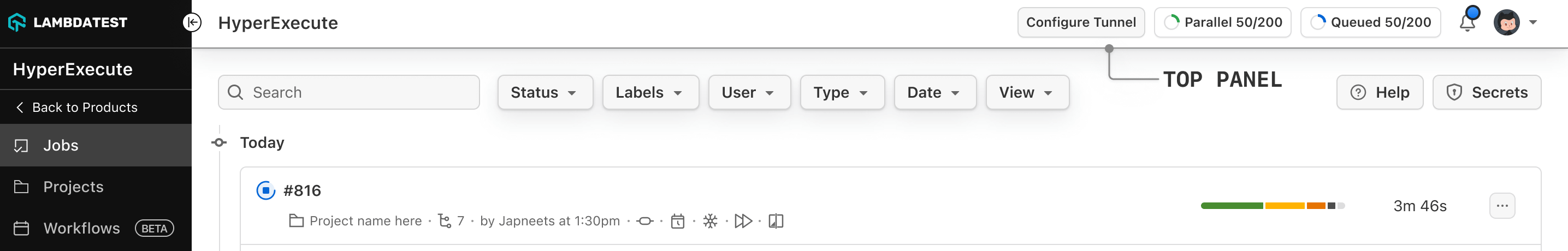
Task: Open the Date filter dropdown
Action: click(x=934, y=92)
